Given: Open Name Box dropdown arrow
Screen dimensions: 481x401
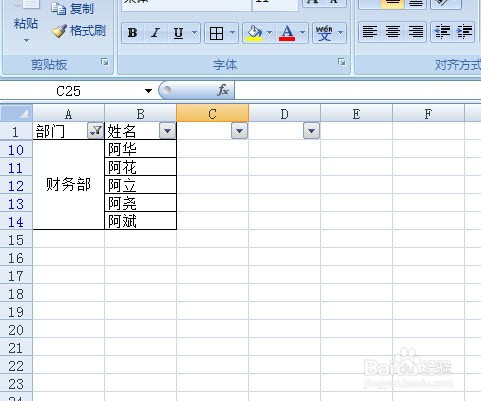Looking at the screenshot, I should pos(148,91).
